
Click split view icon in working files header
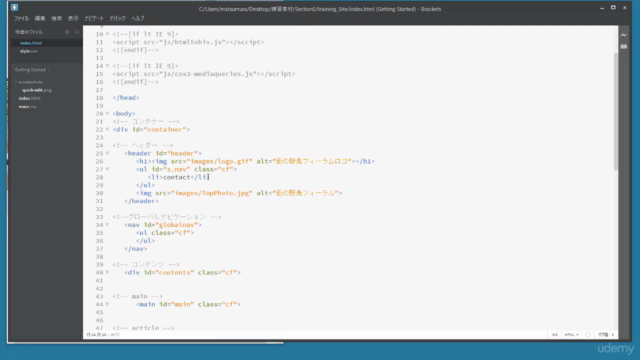tap(77, 32)
